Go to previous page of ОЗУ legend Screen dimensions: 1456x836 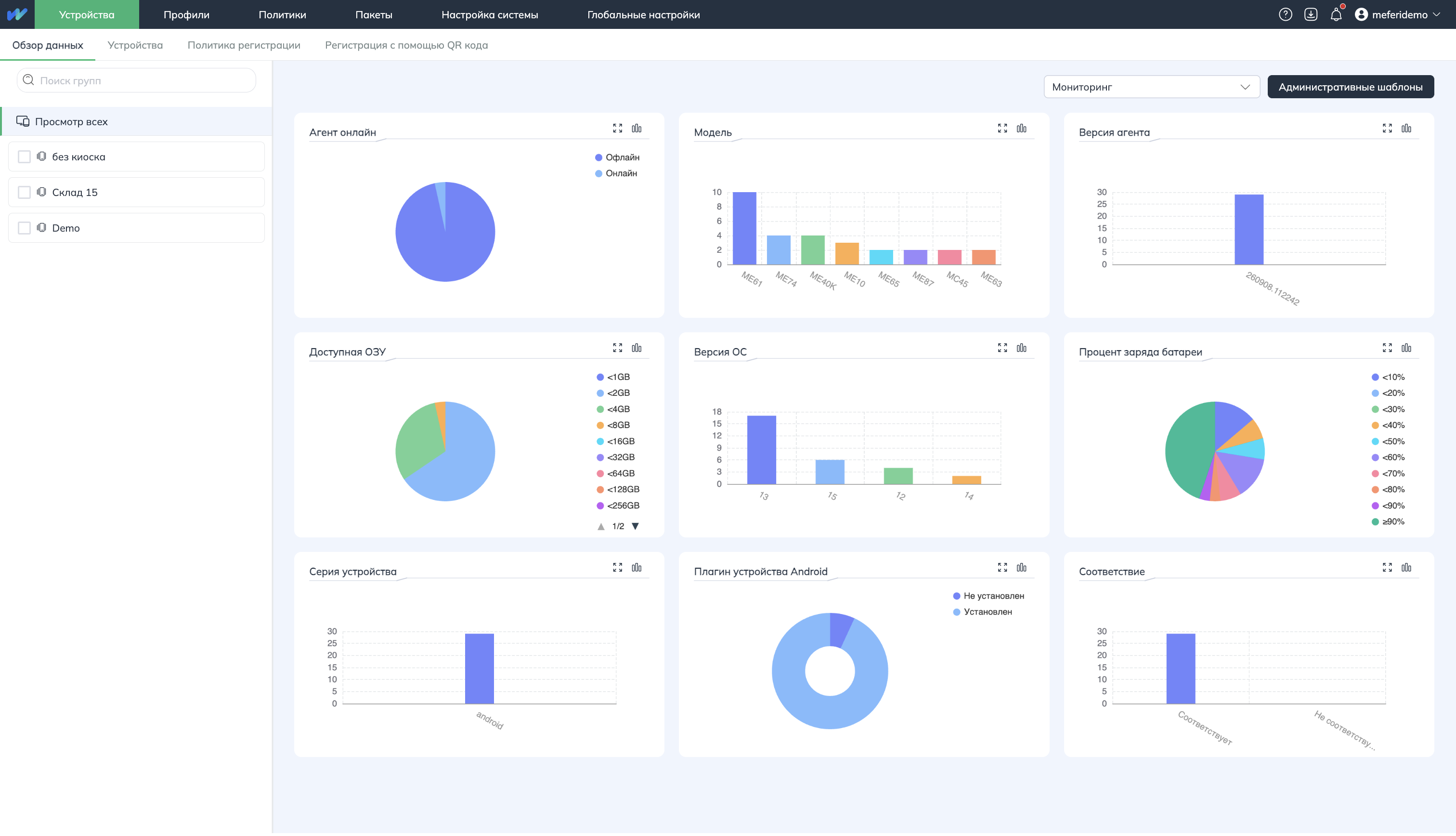click(601, 526)
